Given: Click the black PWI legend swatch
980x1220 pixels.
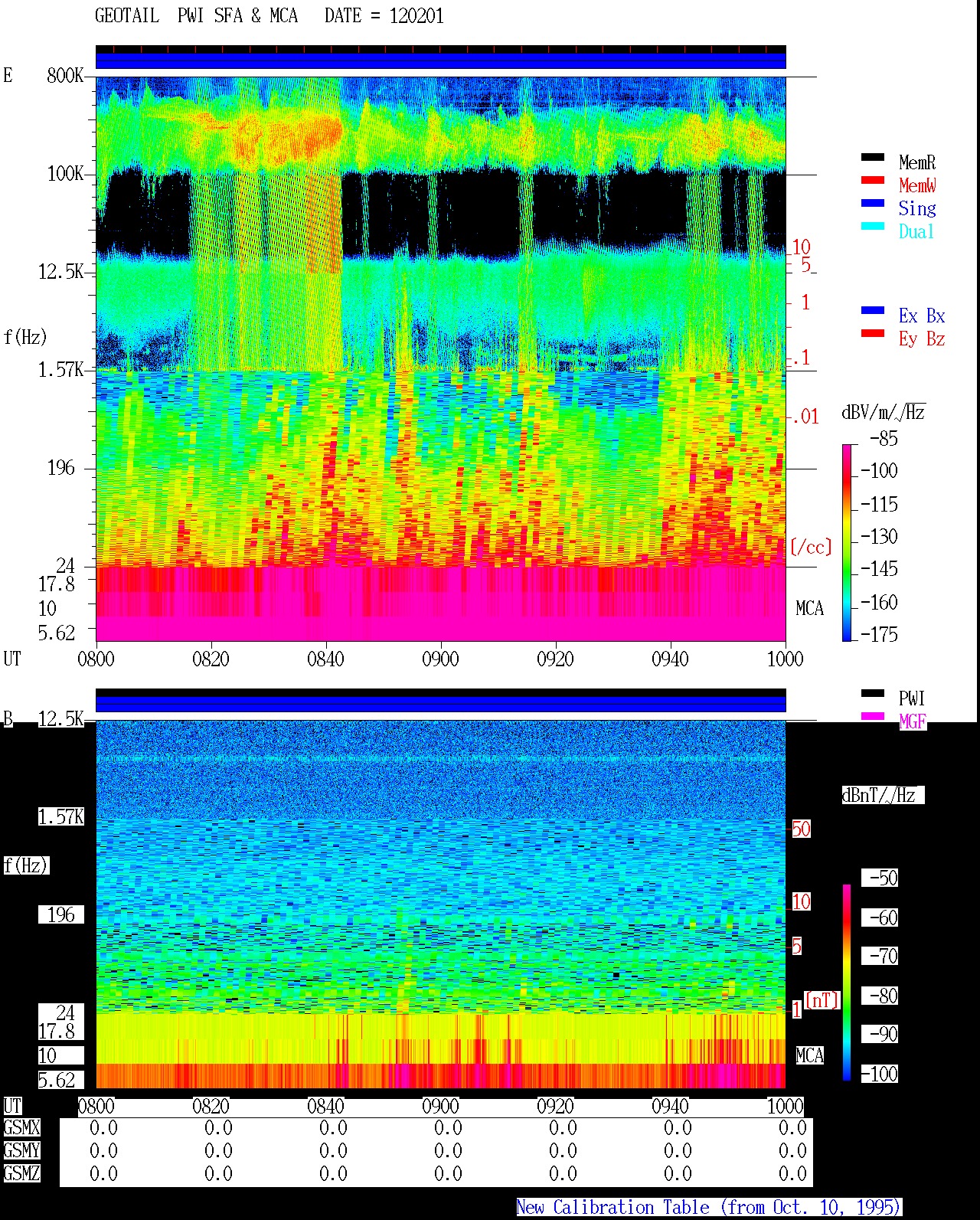Looking at the screenshot, I should click(873, 693).
